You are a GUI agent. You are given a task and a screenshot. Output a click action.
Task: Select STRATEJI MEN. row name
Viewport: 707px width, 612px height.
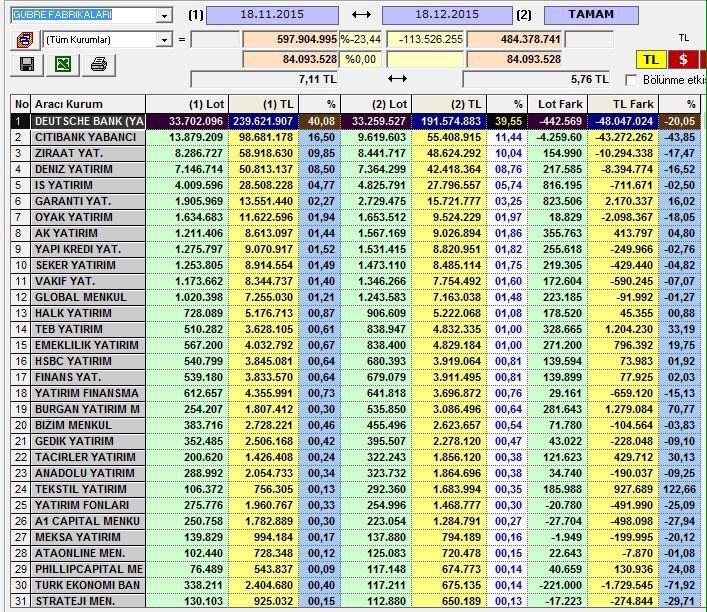coord(88,601)
